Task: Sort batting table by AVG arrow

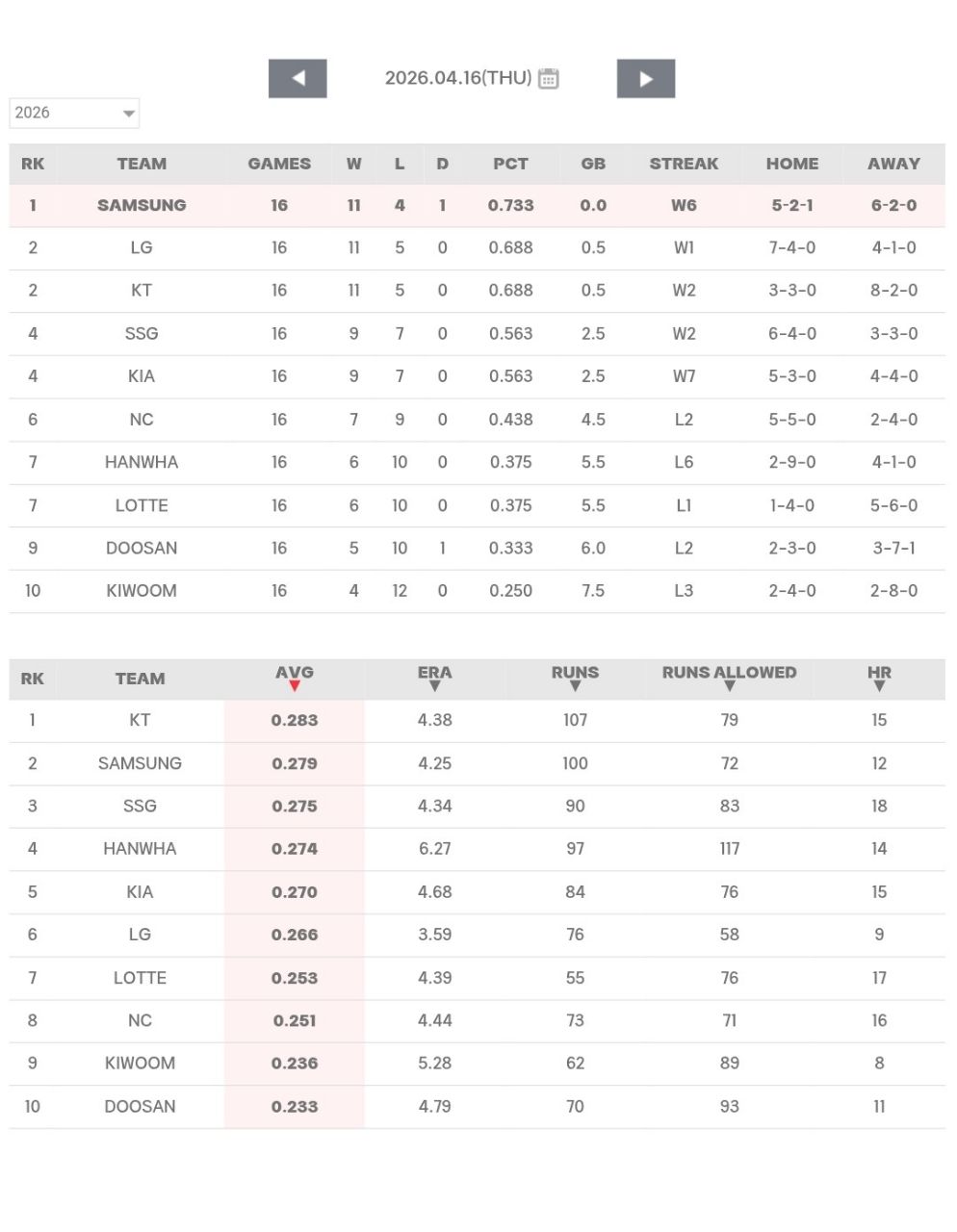Action: coord(295,685)
